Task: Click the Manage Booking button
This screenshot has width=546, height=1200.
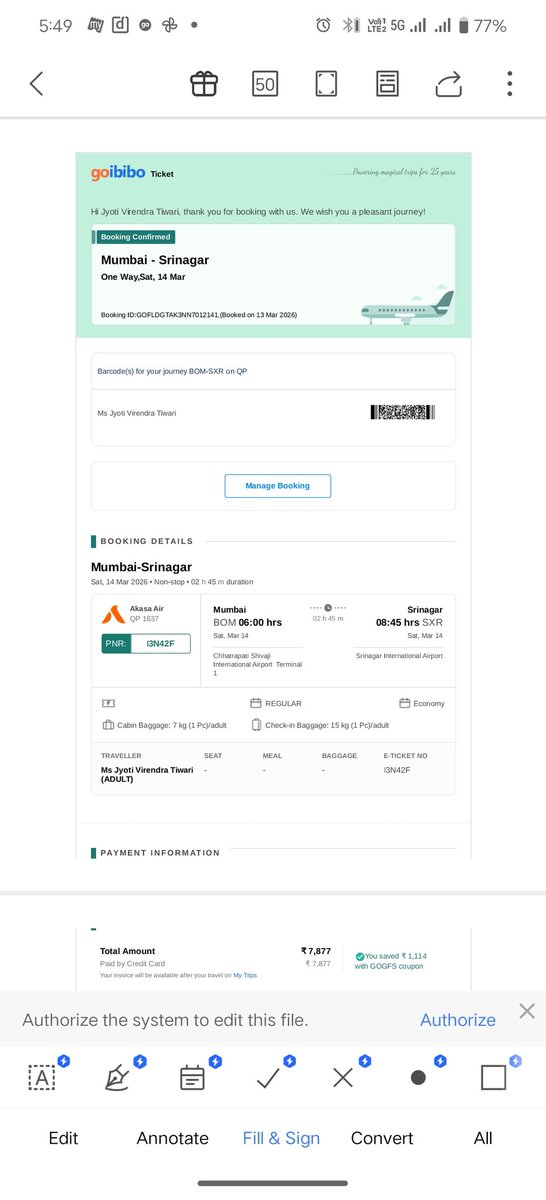Action: pos(277,486)
